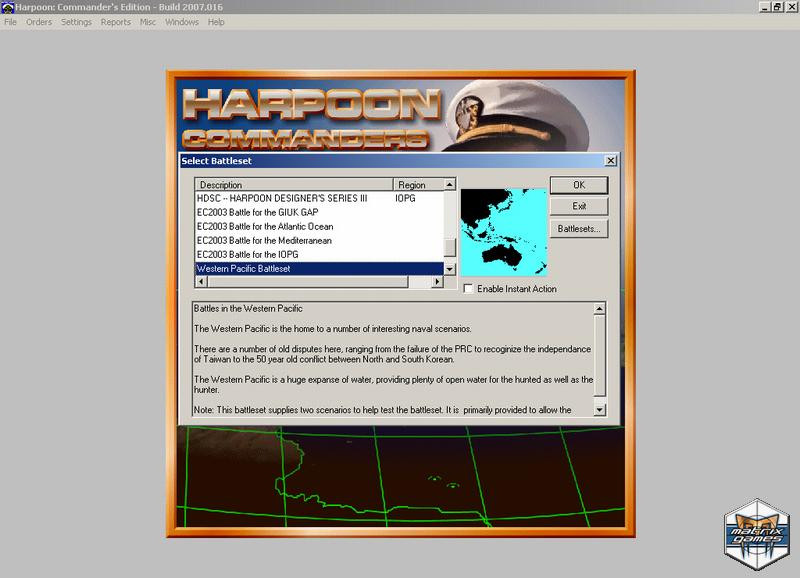Screen dimensions: 800x578
Task: Select EC2003 Battle for the GIUK GAP
Action: coord(319,212)
